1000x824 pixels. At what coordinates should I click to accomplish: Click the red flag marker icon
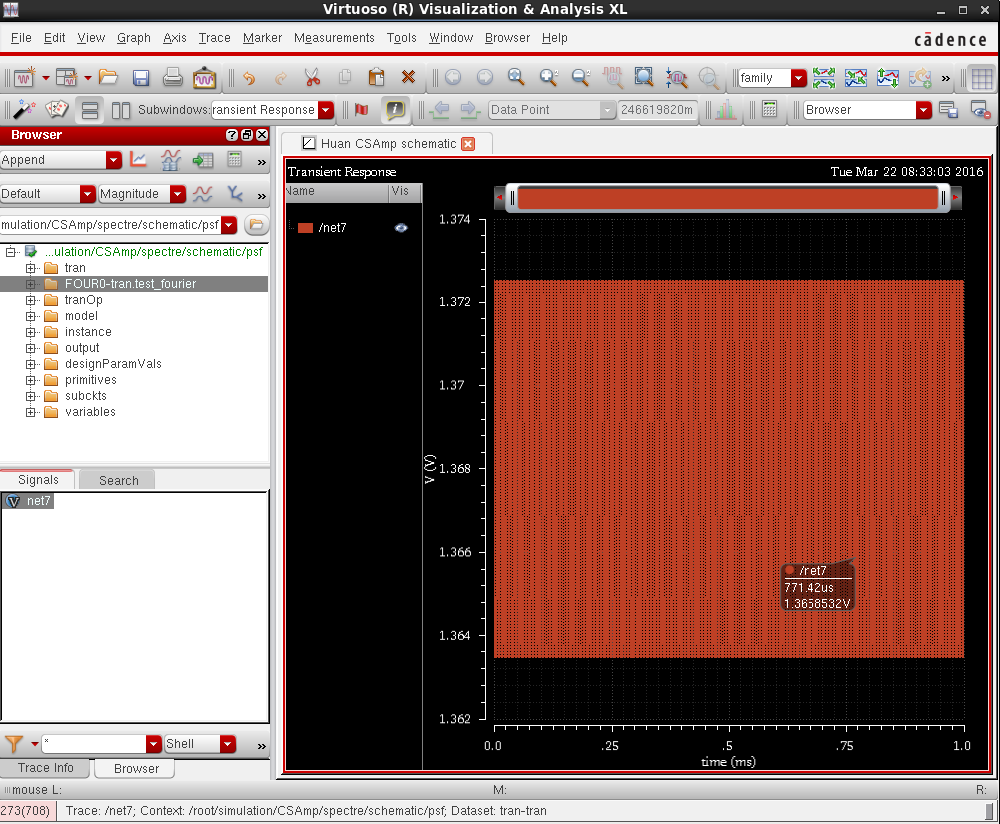[x=361, y=110]
